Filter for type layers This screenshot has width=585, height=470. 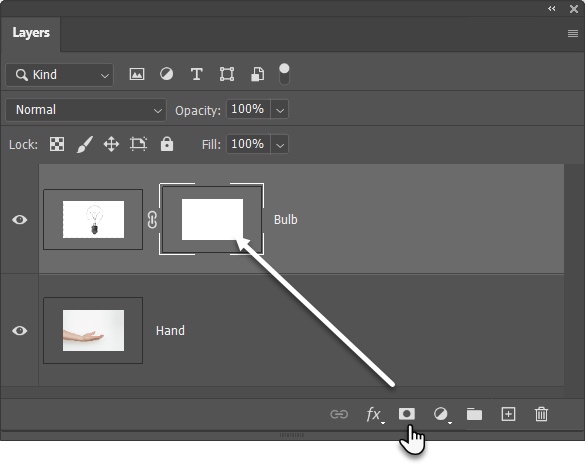pyautogui.click(x=197, y=74)
